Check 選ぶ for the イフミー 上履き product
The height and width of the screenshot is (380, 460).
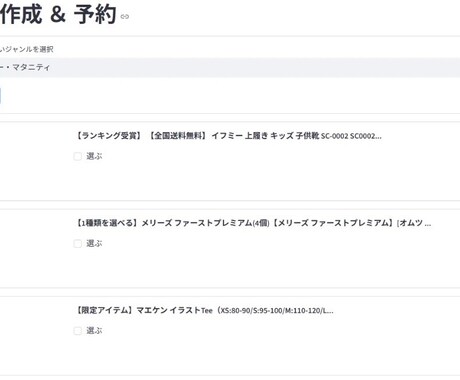click(78, 156)
